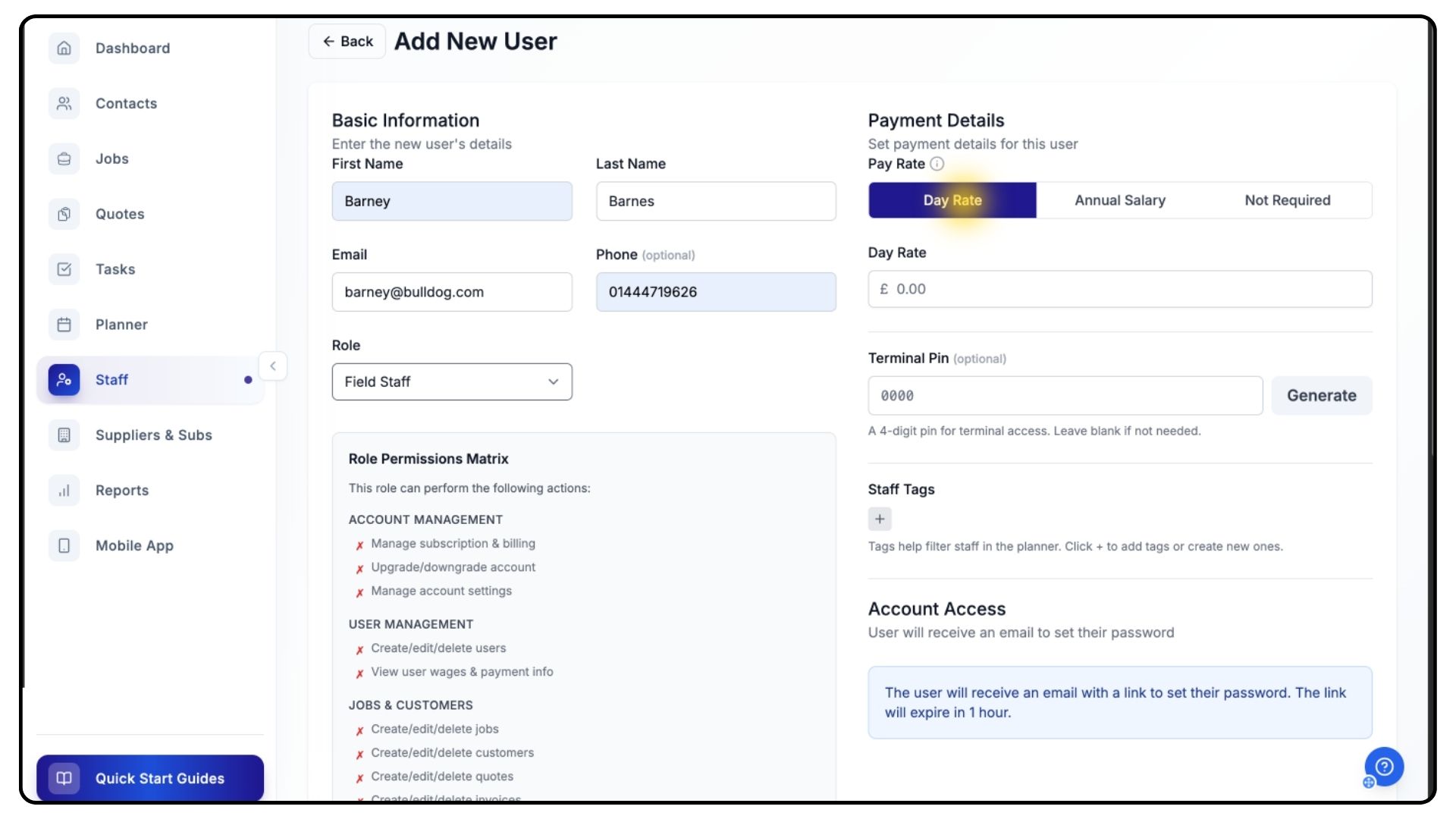Collapse the sidebar with the chevron
The image size is (1456, 819).
[273, 366]
